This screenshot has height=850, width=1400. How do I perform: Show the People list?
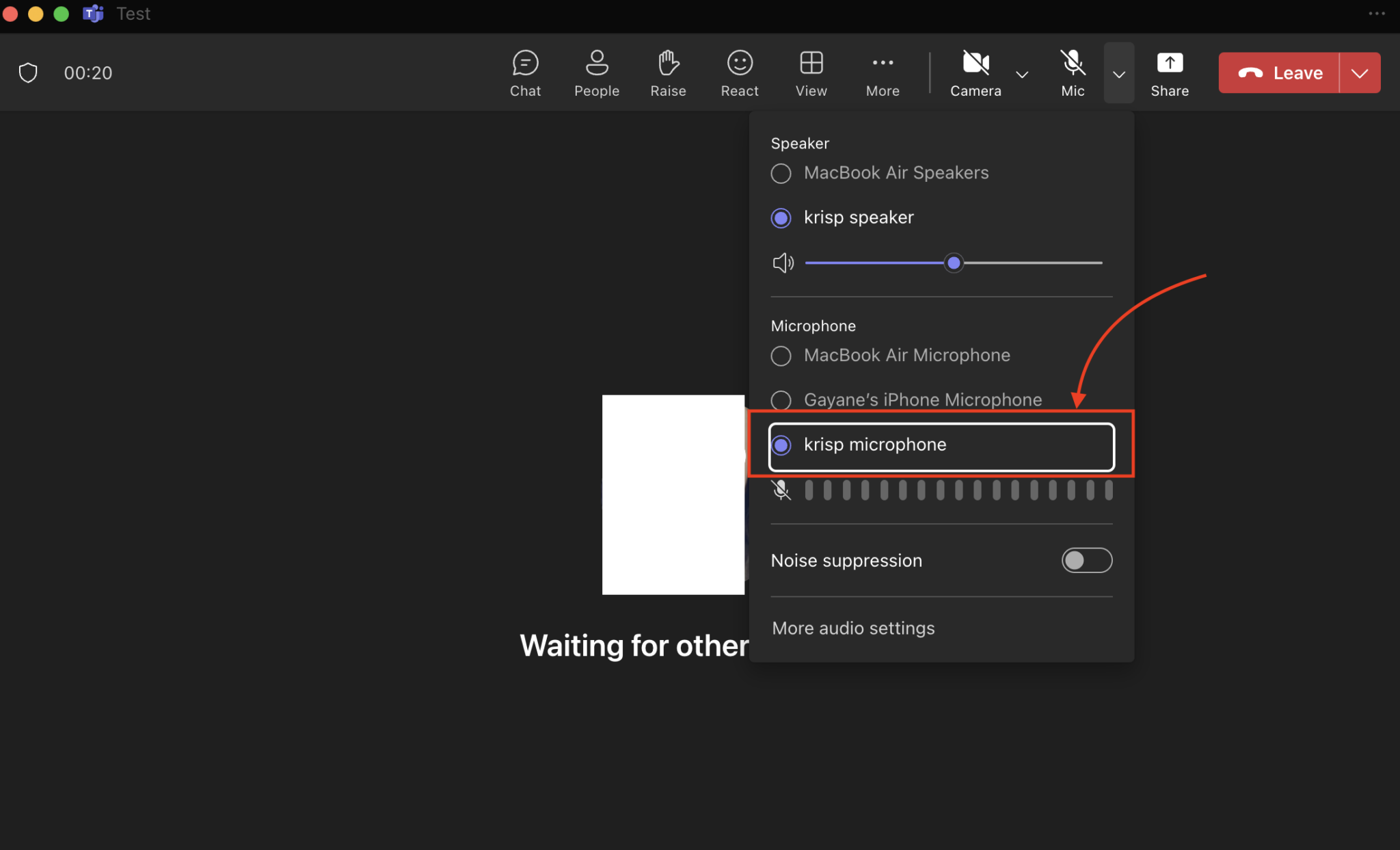pyautogui.click(x=596, y=72)
